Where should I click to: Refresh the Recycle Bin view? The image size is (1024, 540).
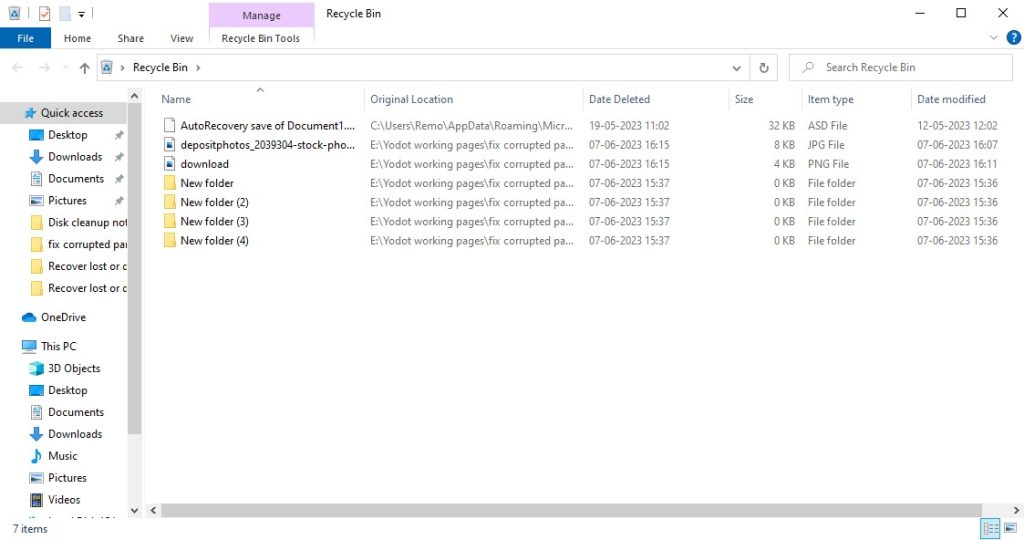[x=763, y=68]
